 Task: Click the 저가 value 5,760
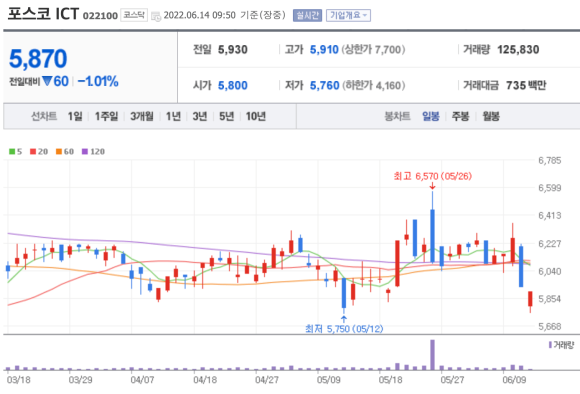pos(324,85)
